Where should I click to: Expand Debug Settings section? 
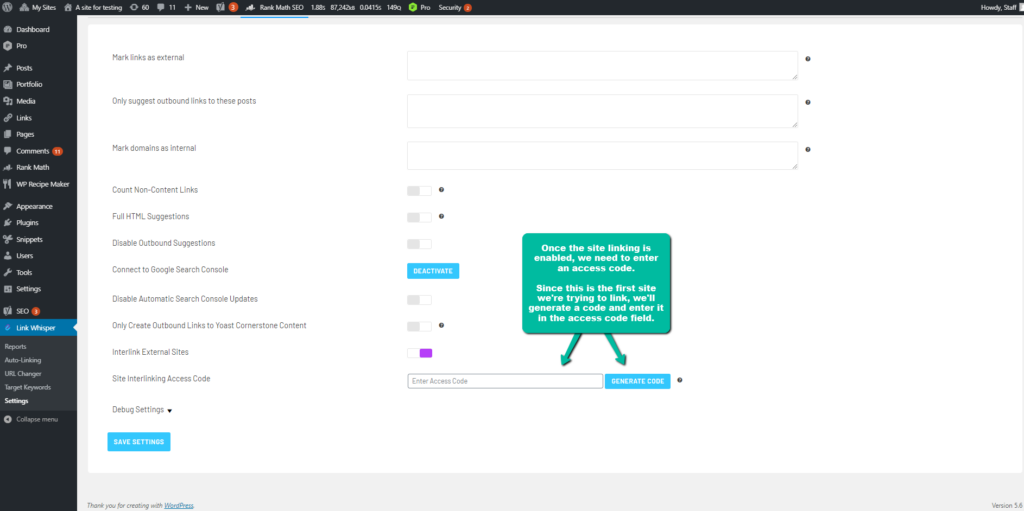click(x=142, y=410)
